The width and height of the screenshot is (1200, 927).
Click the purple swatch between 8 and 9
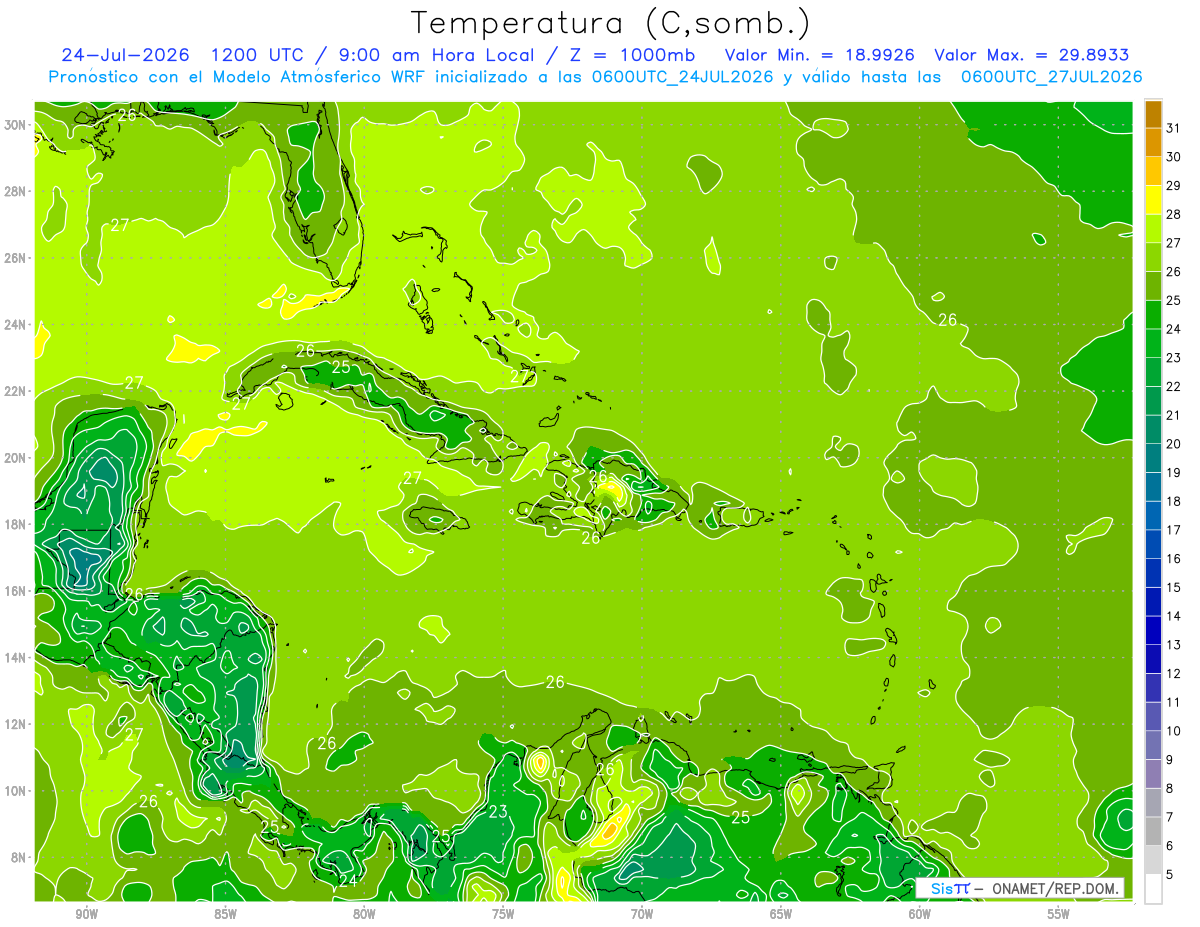click(x=1153, y=774)
